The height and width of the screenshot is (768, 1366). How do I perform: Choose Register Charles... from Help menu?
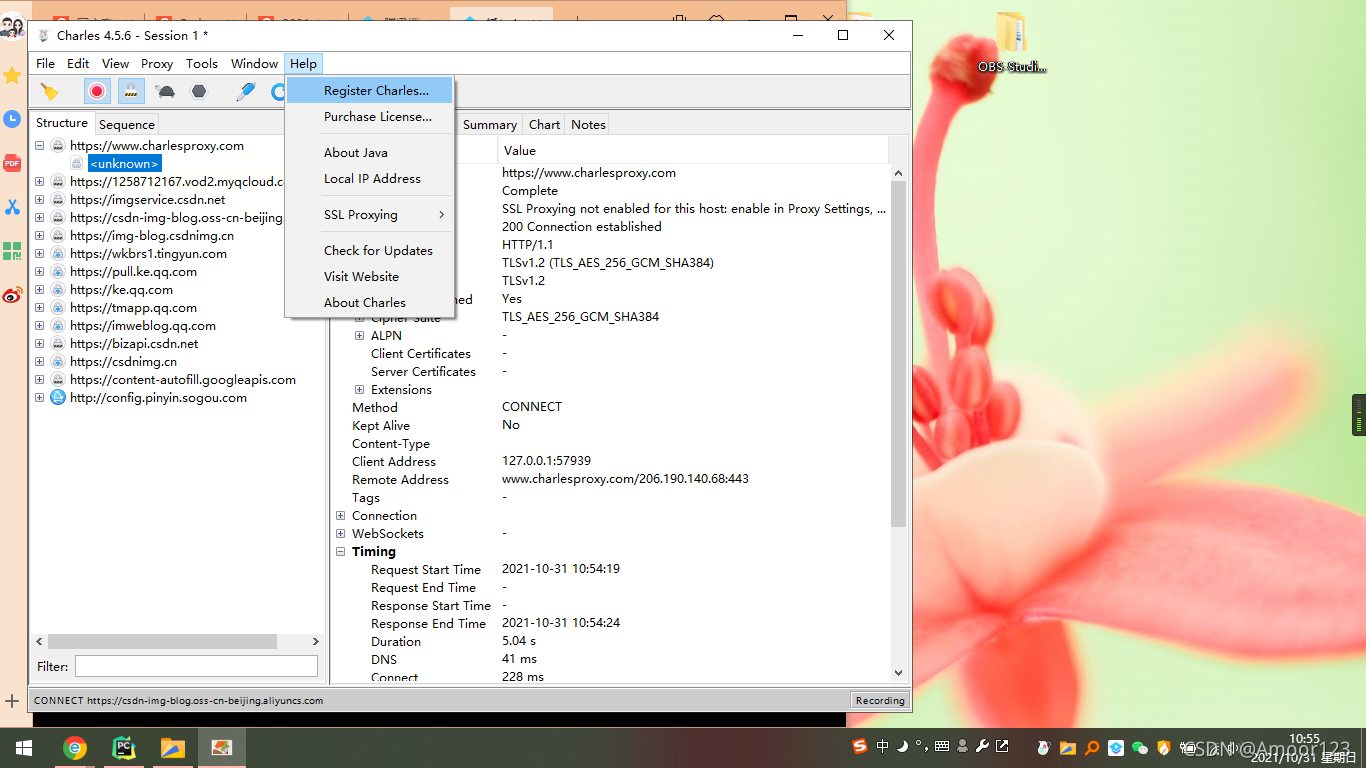pos(370,90)
